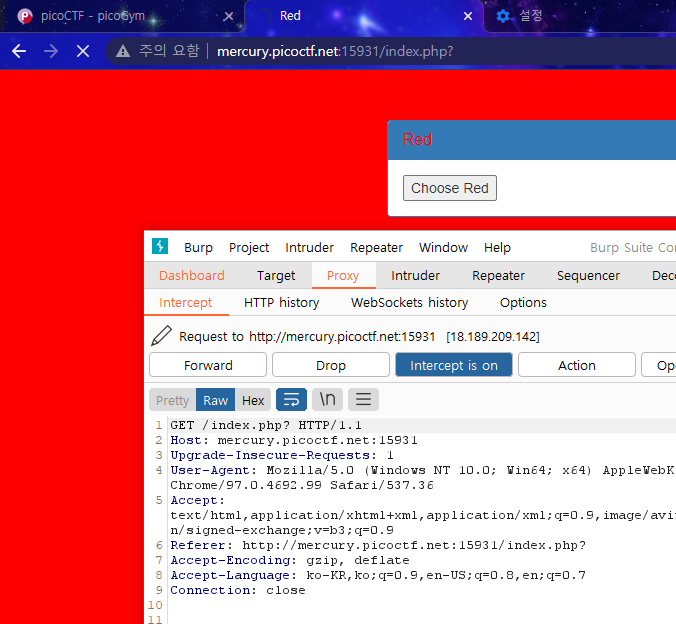Open the hamburger message editor menu icon
Screen dimensions: 676x624
(x=363, y=400)
